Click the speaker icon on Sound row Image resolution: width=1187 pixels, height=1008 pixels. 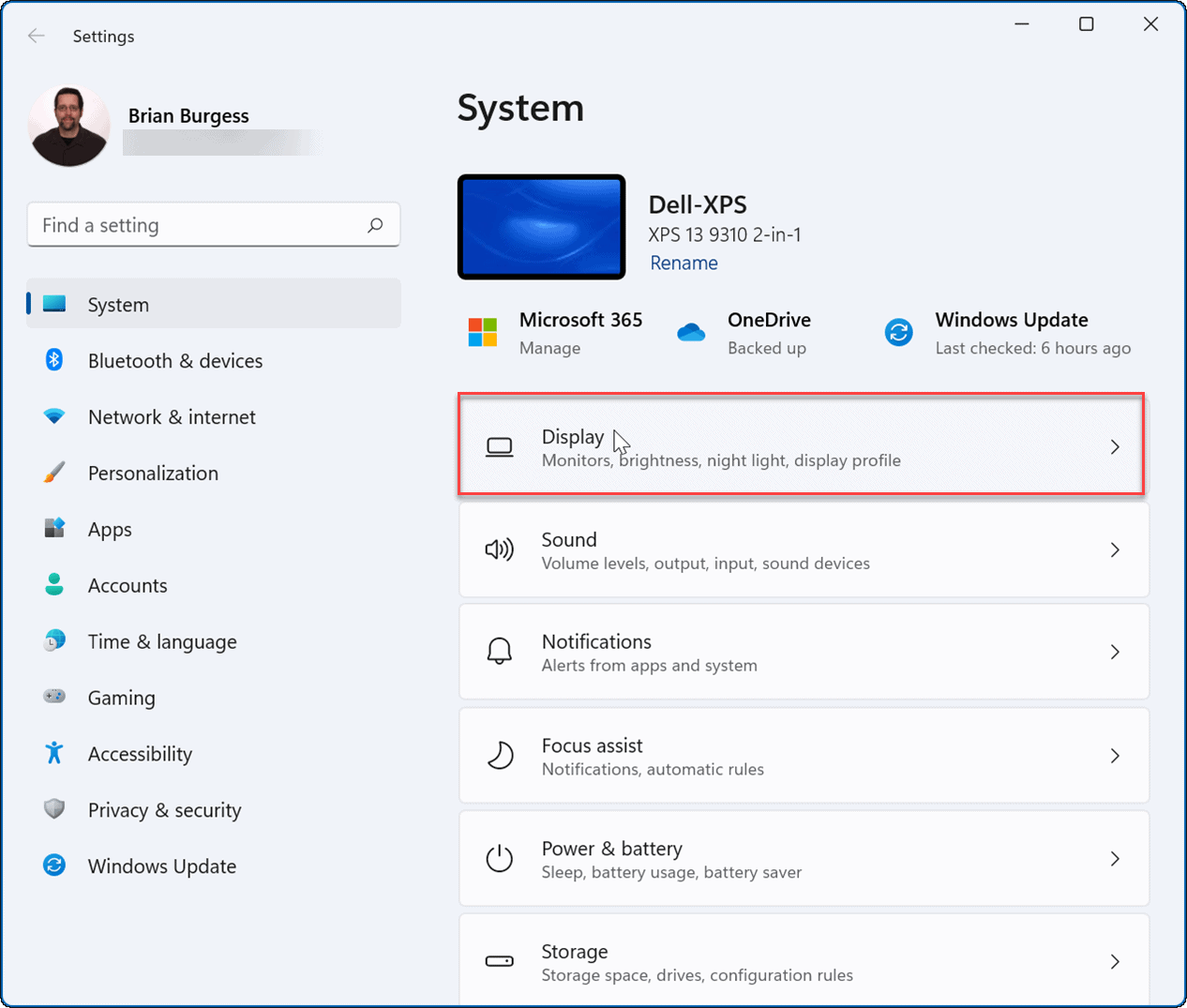500,549
